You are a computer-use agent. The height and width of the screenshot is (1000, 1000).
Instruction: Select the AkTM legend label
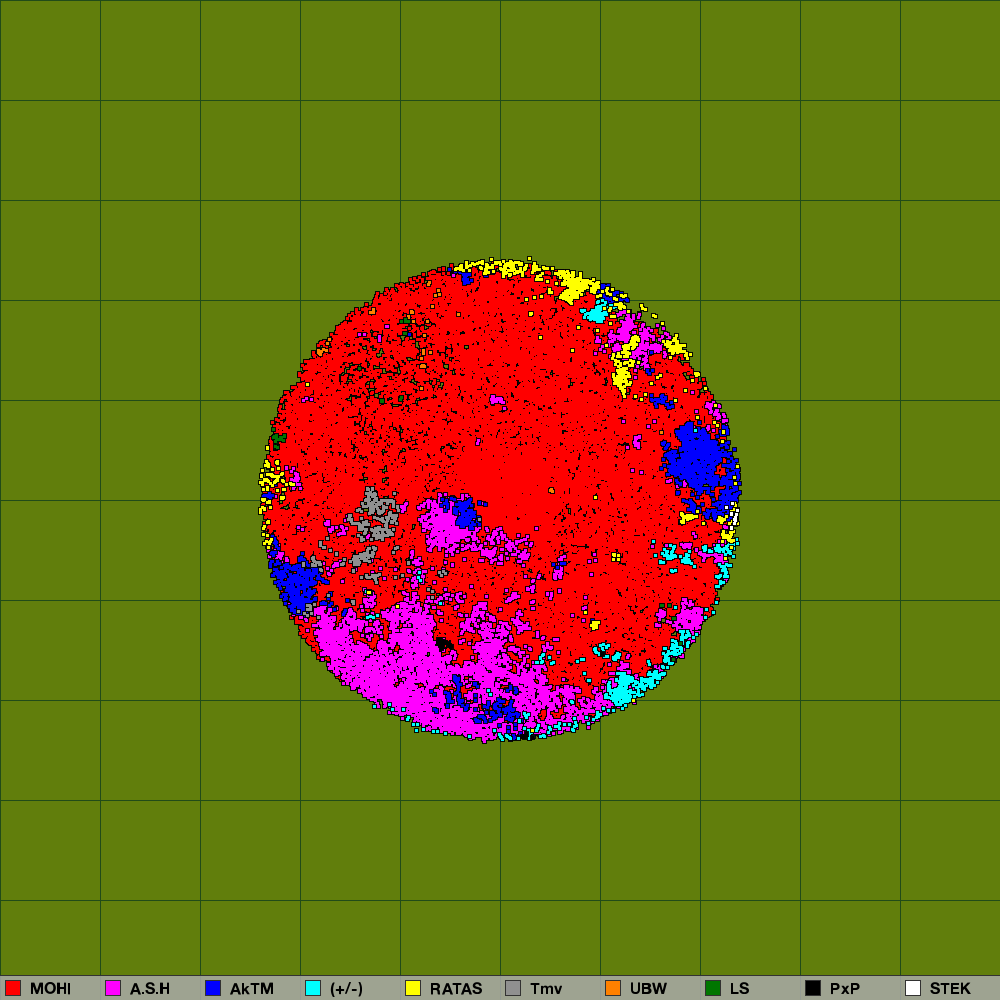tap(252, 989)
